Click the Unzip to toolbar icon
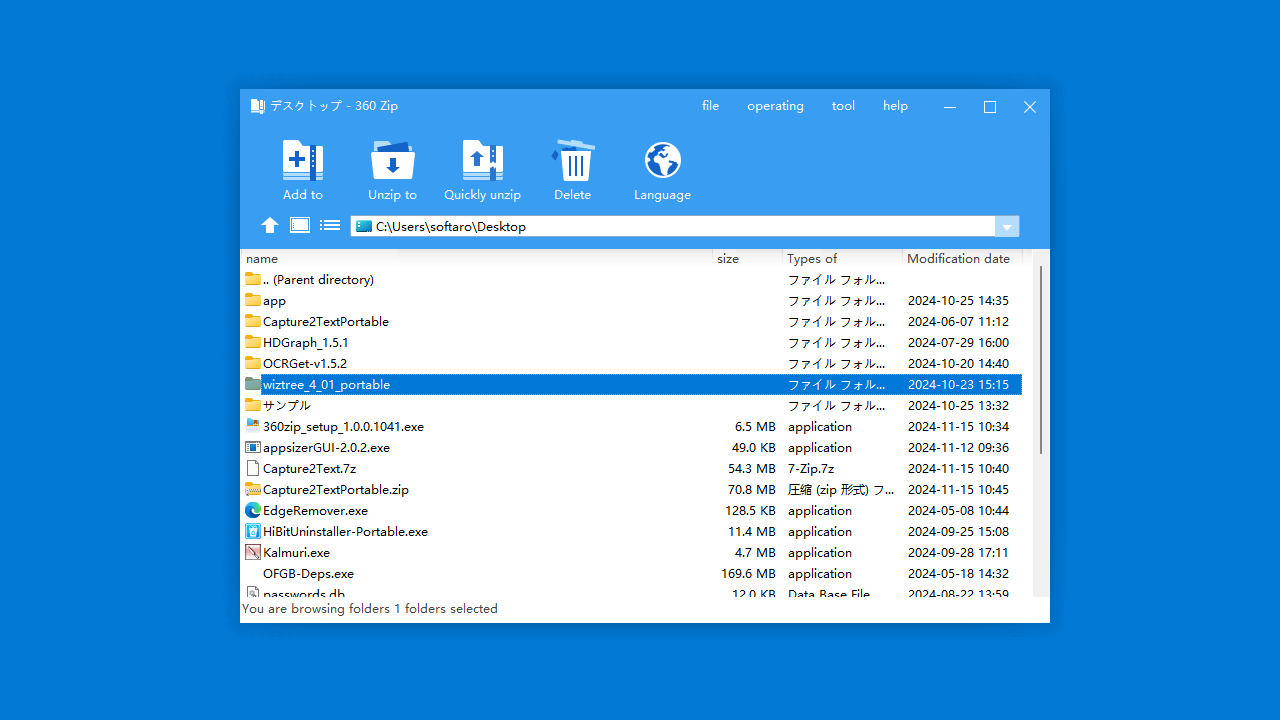Viewport: 1280px width, 720px height. (392, 160)
